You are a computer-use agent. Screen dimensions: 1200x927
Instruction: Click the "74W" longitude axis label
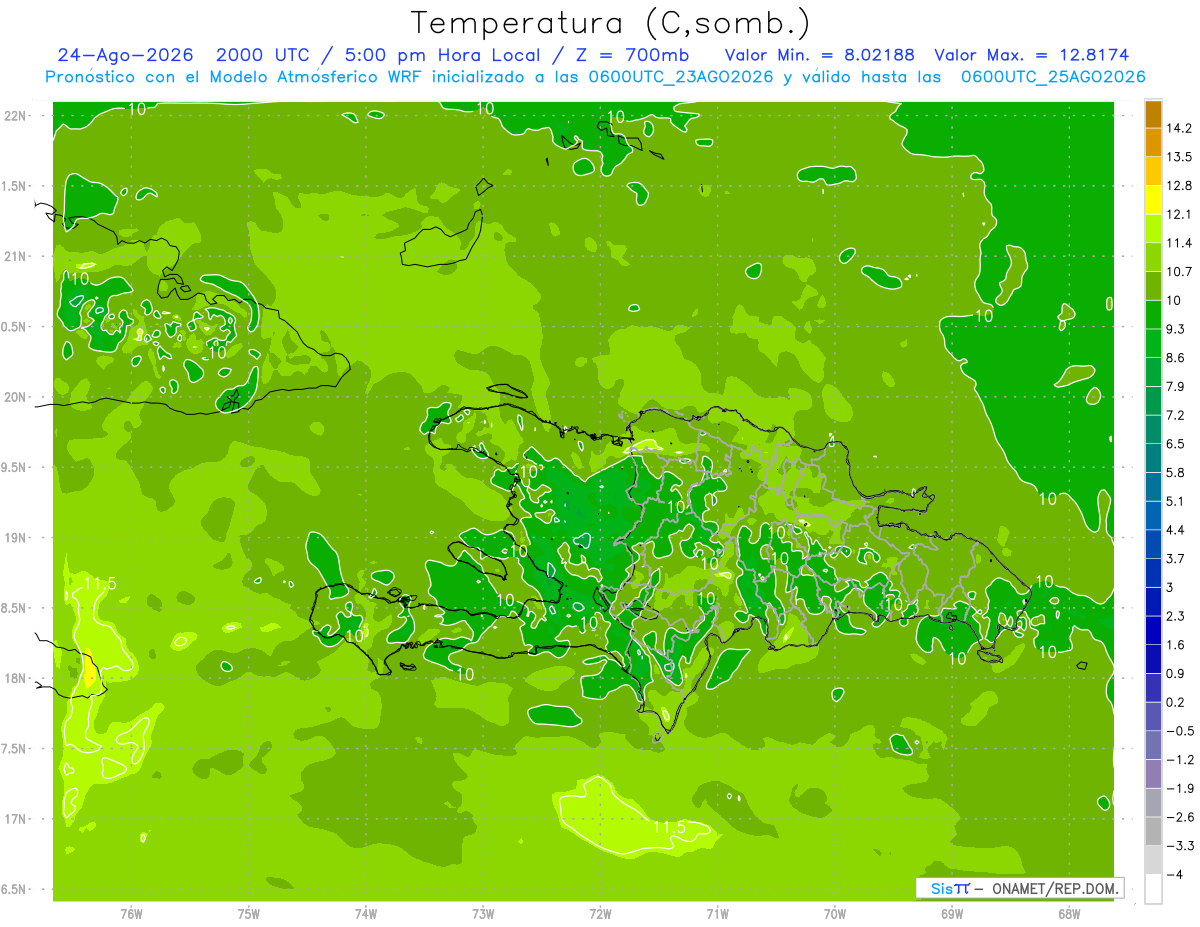coord(365,913)
